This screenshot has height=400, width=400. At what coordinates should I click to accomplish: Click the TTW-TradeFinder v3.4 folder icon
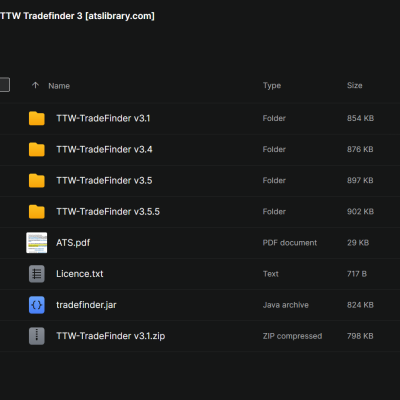[x=37, y=149]
